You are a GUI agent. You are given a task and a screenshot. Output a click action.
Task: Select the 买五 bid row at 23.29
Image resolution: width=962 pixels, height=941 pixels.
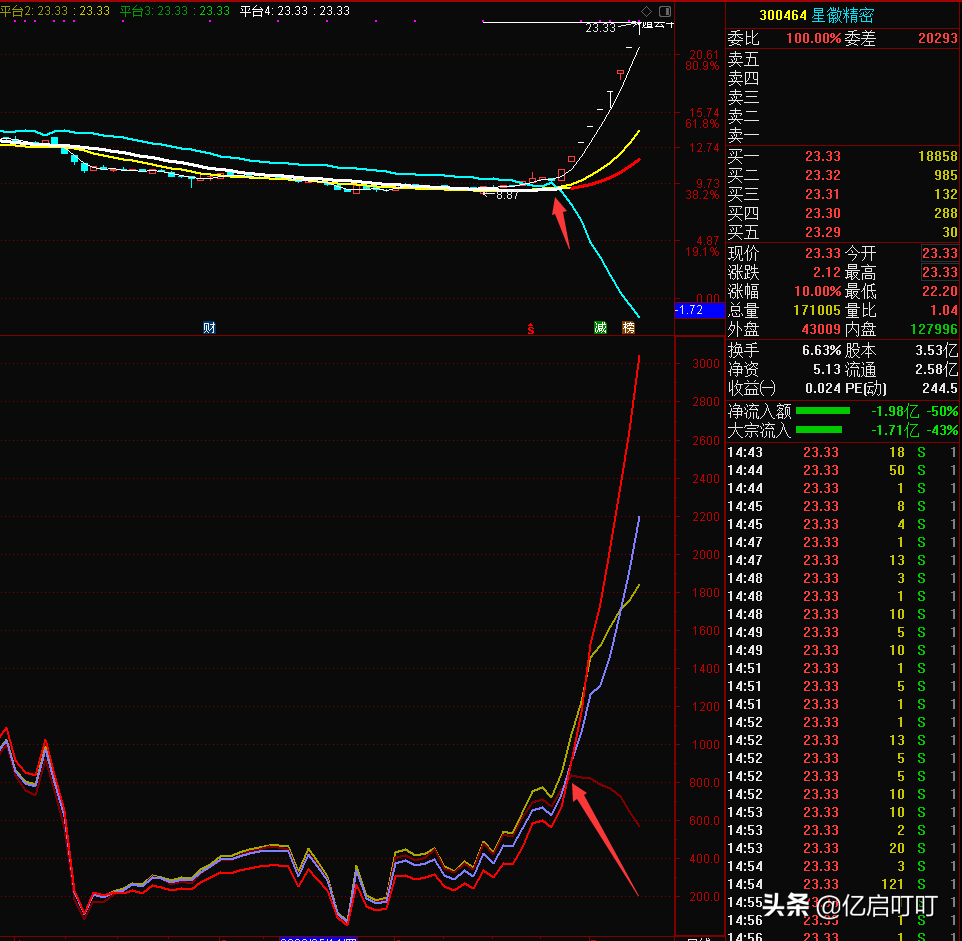[842, 233]
